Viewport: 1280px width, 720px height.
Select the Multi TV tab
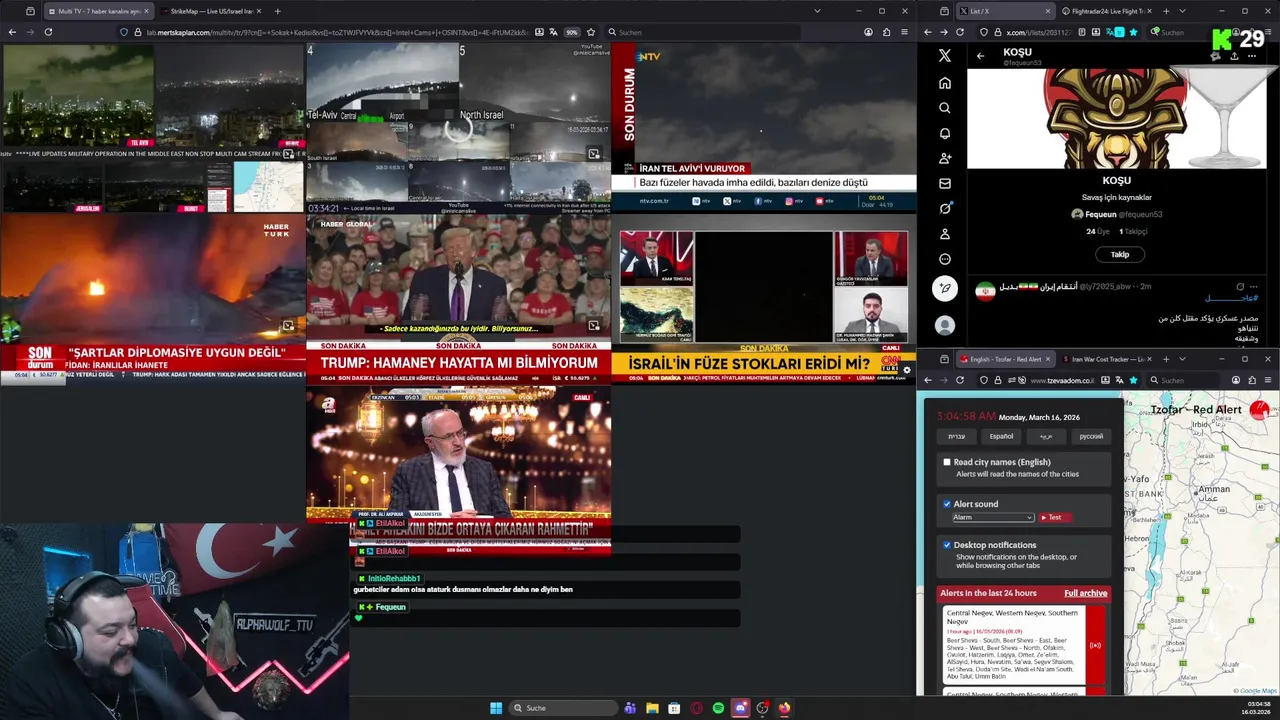(x=98, y=11)
